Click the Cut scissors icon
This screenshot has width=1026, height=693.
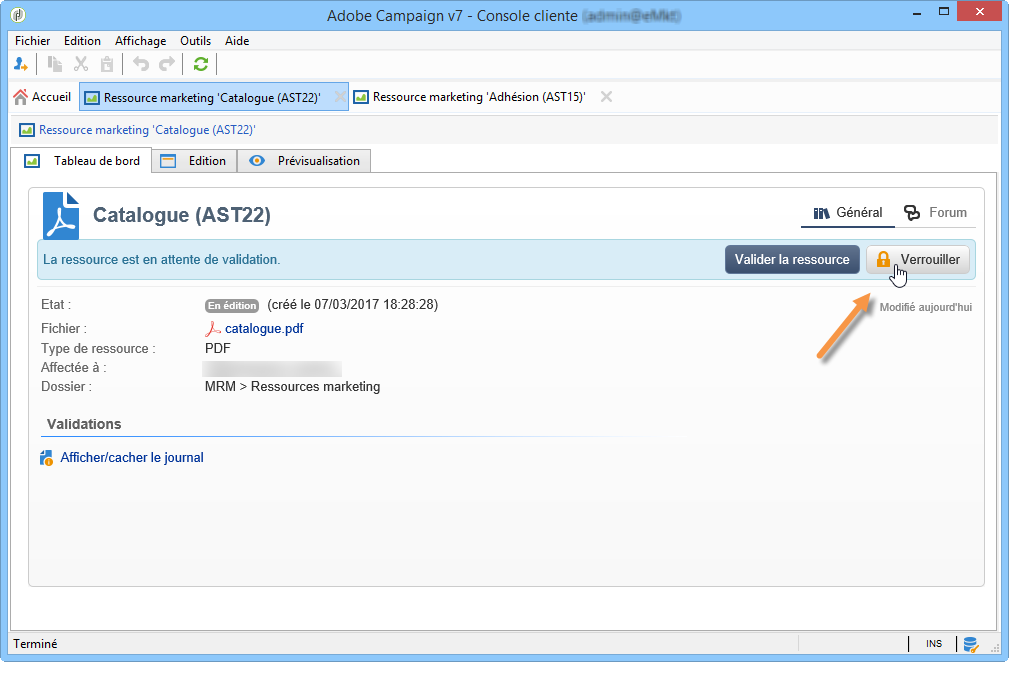(80, 64)
